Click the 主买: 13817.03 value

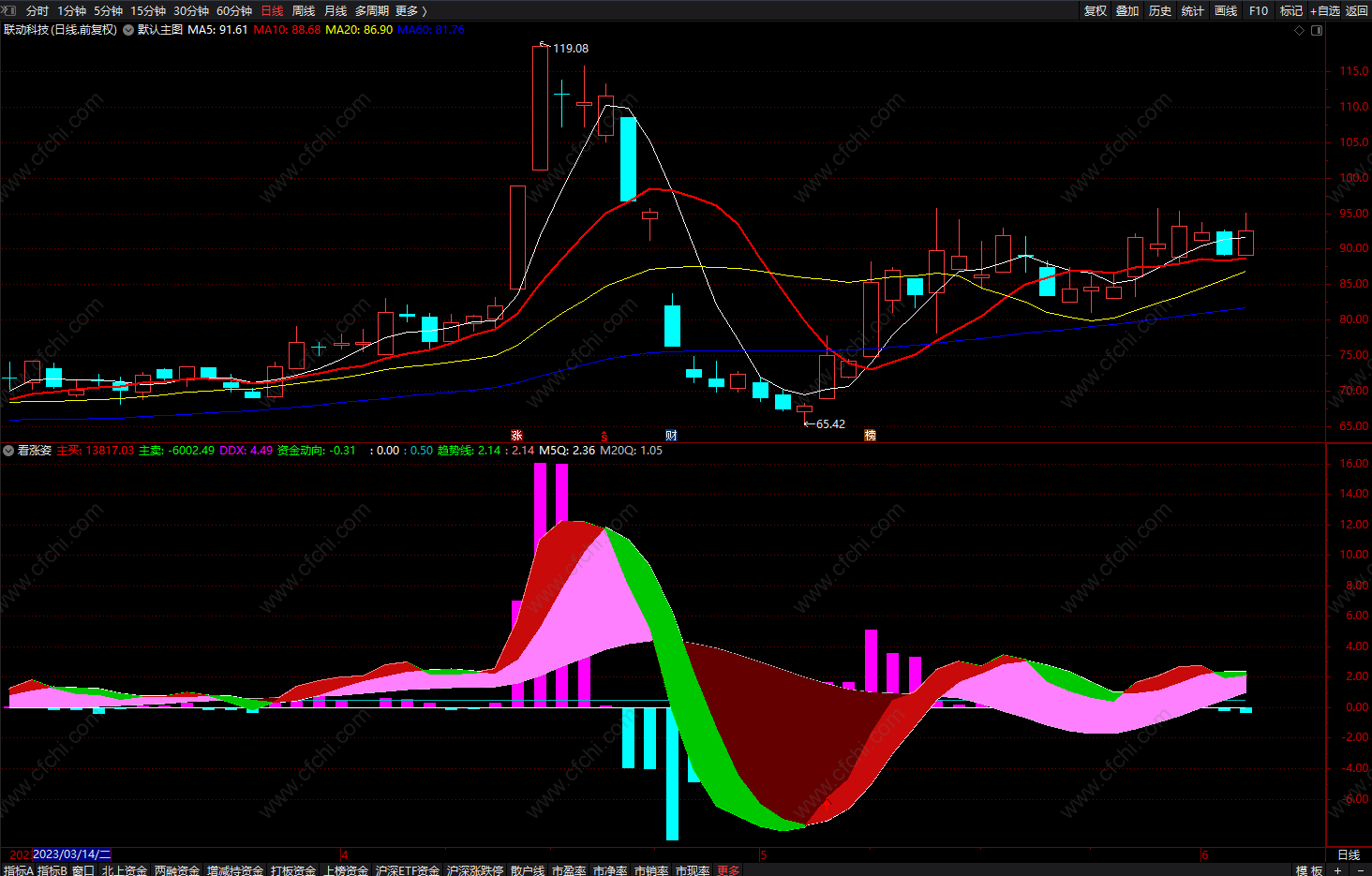coord(96,451)
